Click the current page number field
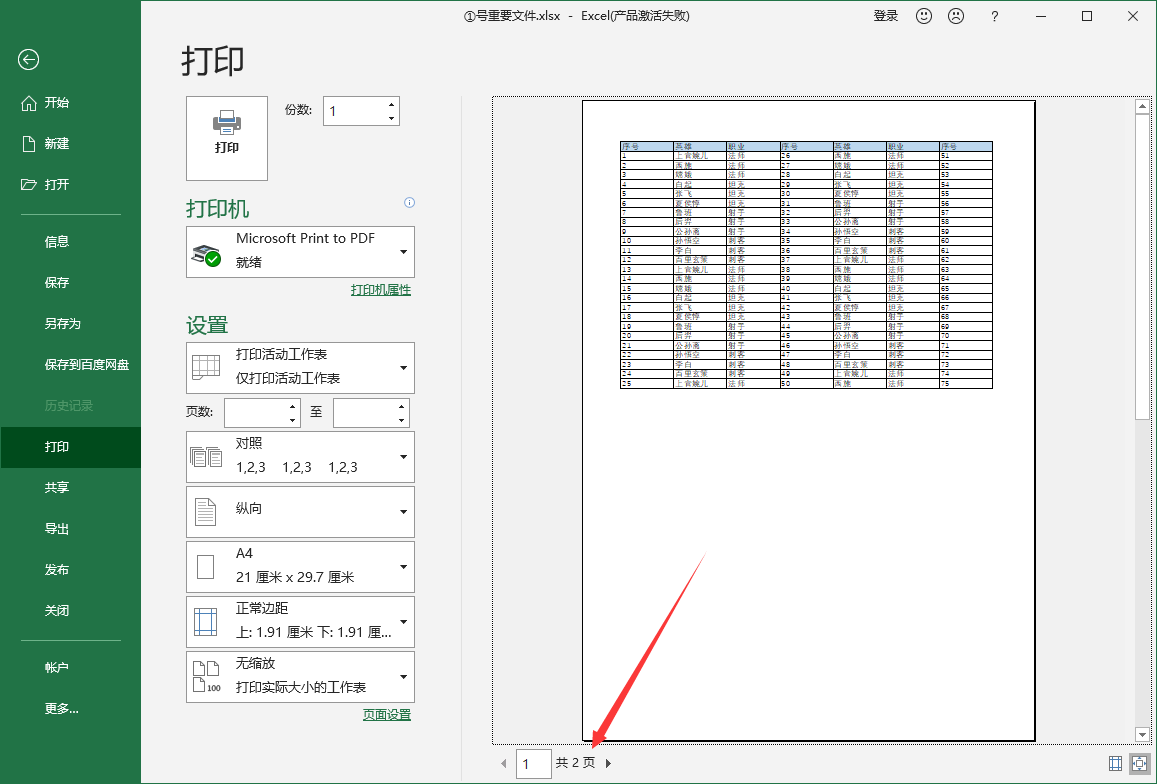The height and width of the screenshot is (784, 1157). 533,764
